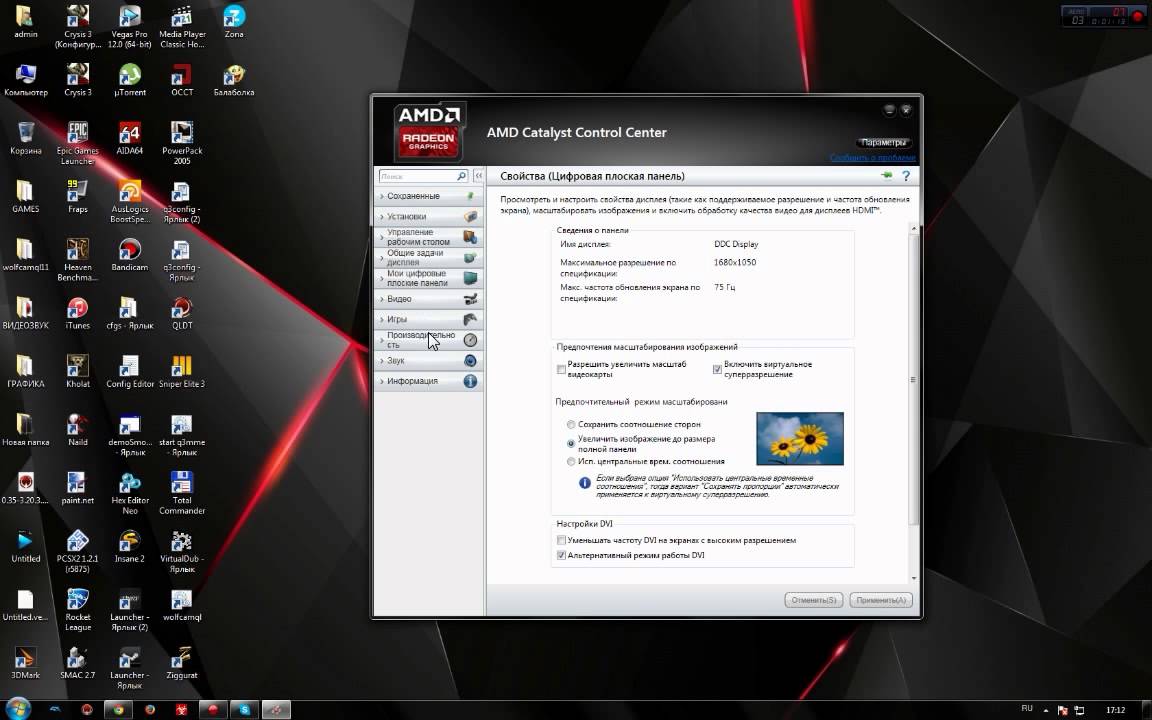This screenshot has width=1152, height=720.
Task: Click the Chrome taskbar icon
Action: tap(118, 710)
